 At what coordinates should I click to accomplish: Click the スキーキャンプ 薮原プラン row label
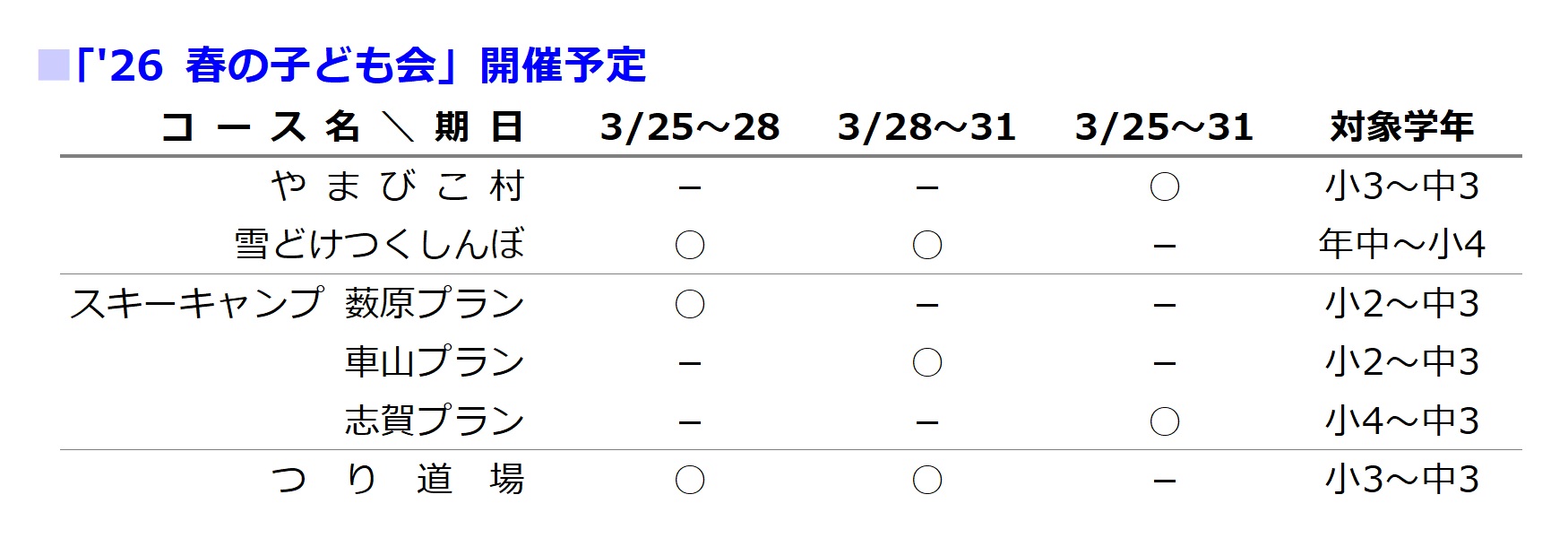click(297, 304)
